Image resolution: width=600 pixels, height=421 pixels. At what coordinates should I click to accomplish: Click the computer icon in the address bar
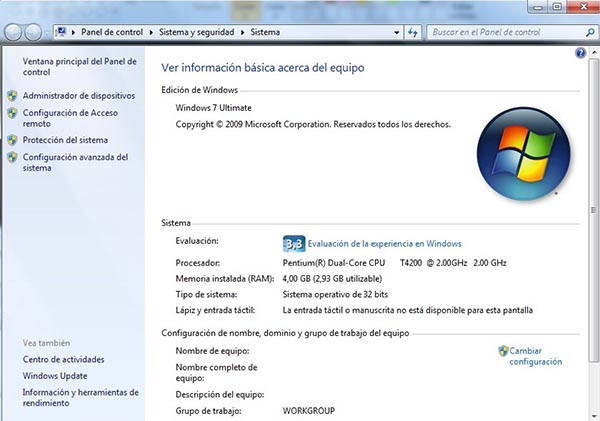[x=61, y=32]
